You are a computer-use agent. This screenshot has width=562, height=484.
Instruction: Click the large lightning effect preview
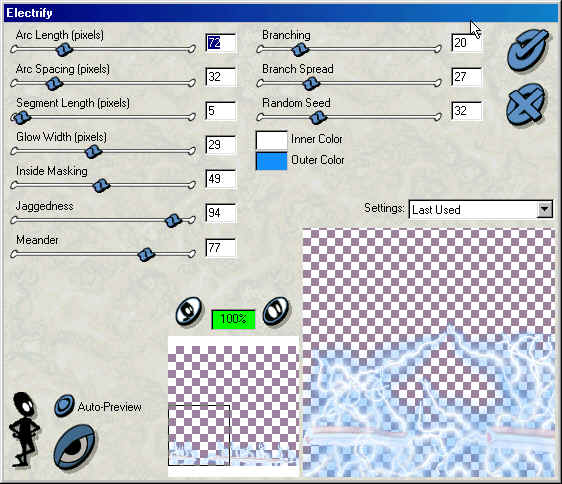[429, 353]
